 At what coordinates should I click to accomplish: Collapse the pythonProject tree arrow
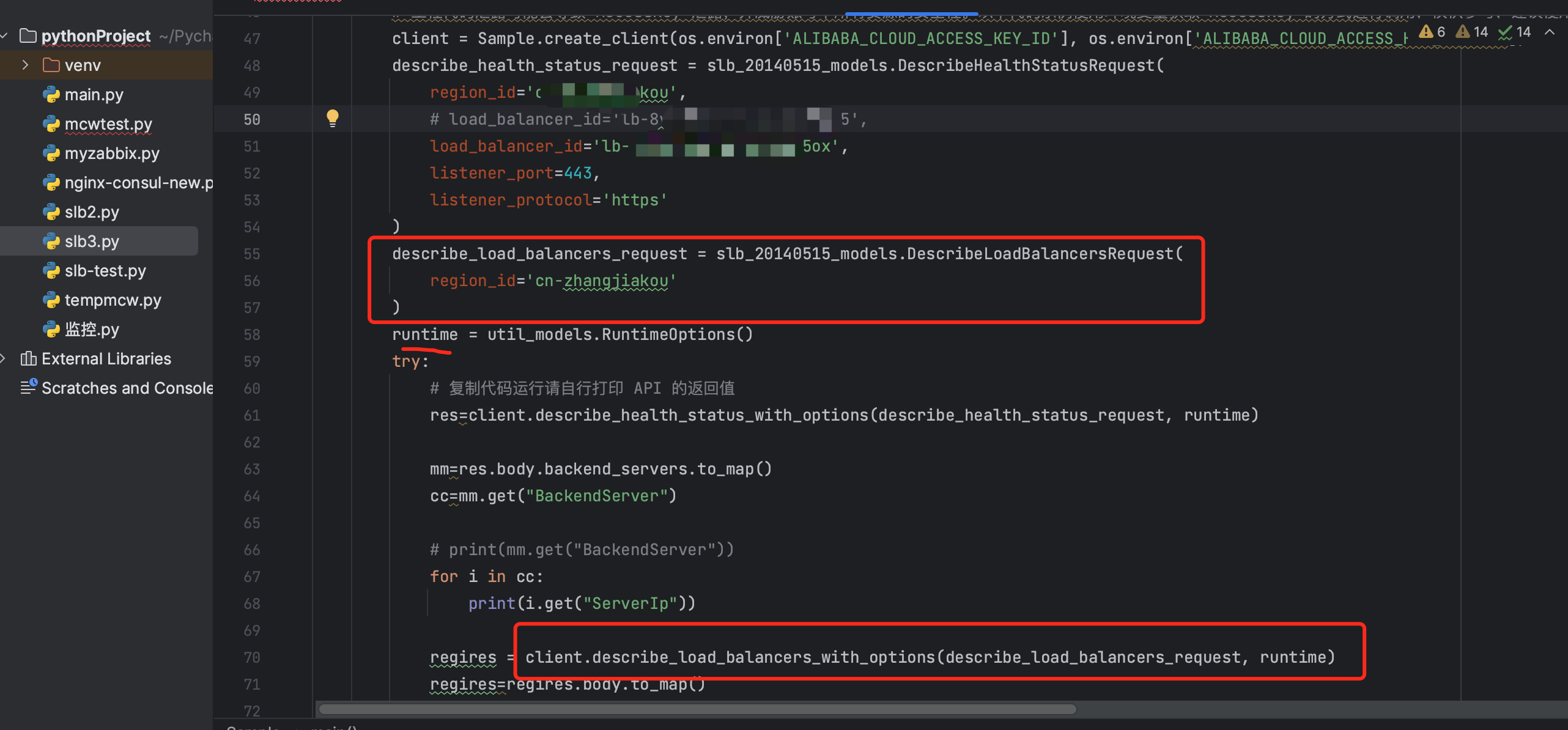[x=4, y=36]
